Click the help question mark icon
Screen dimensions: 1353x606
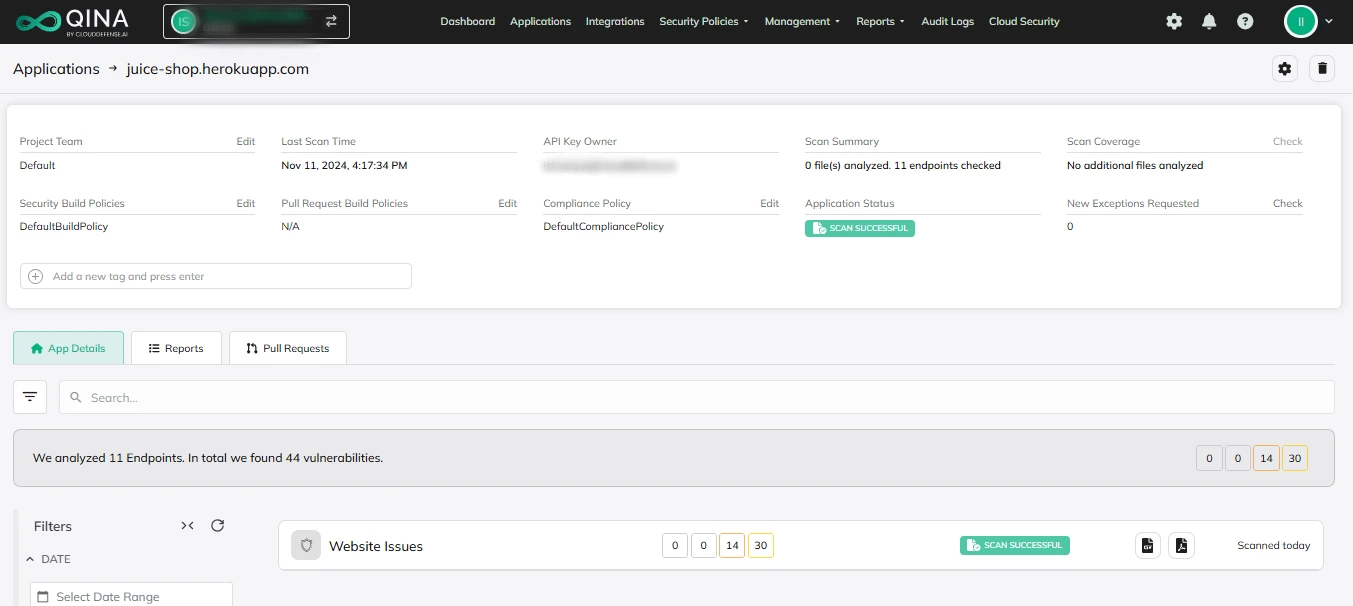pos(1245,21)
